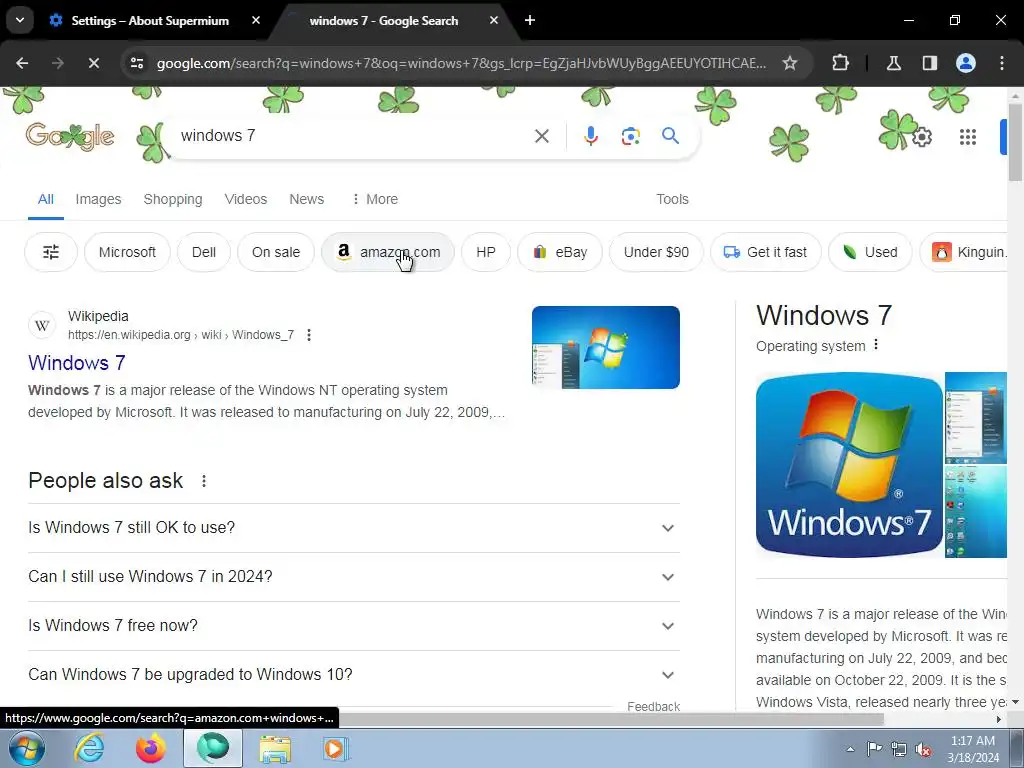Apply the On sale filter chip
This screenshot has width=1024, height=768.
[x=276, y=252]
